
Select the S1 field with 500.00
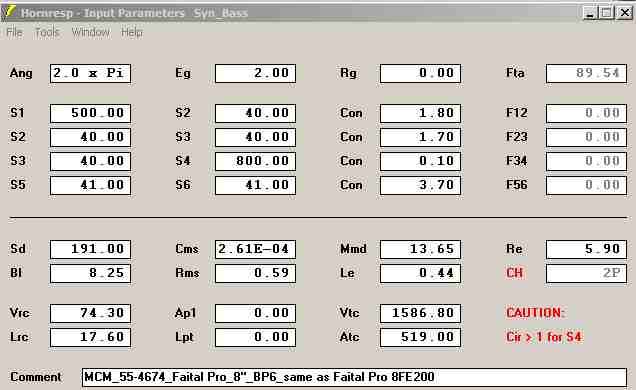[x=90, y=113]
